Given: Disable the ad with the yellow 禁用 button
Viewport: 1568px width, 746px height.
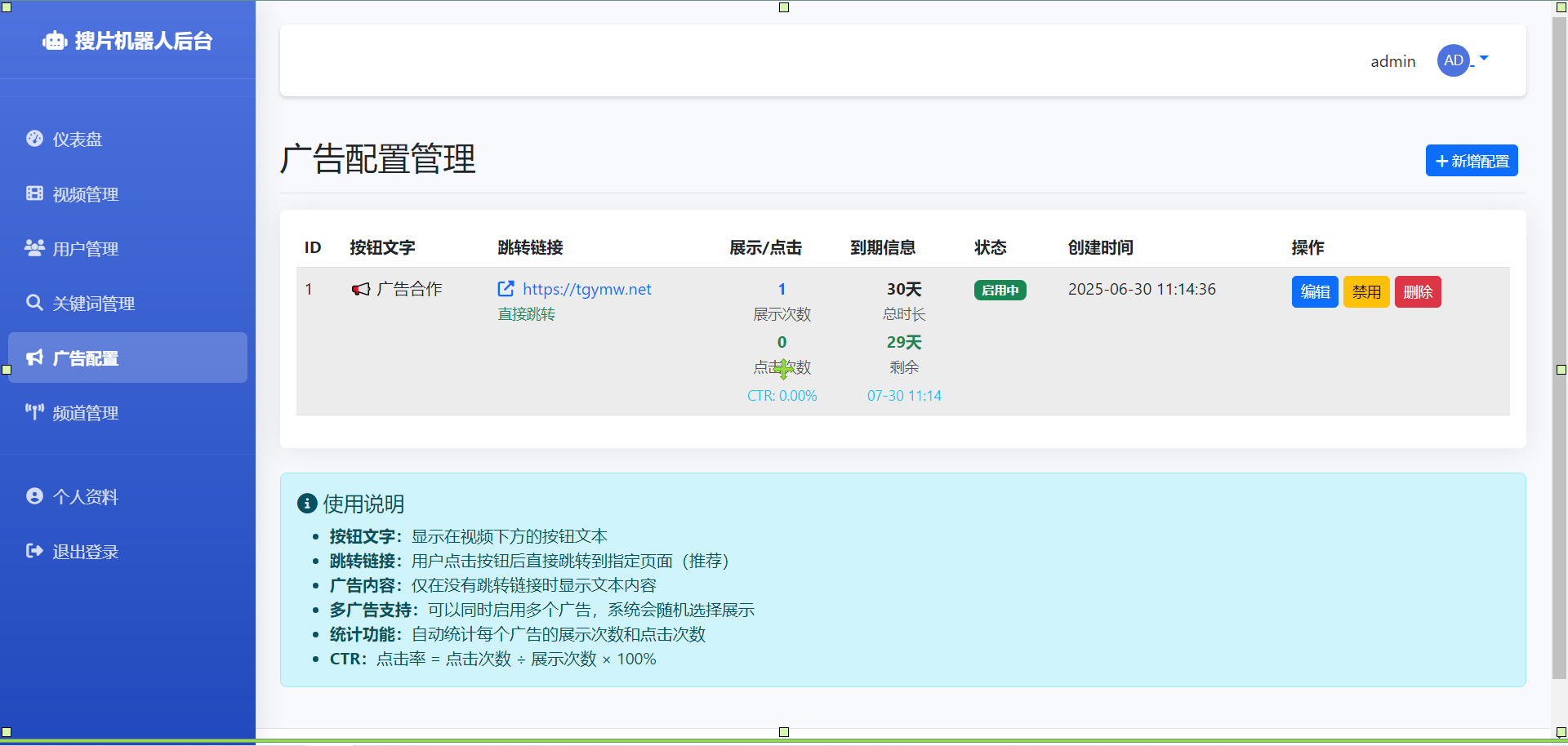Looking at the screenshot, I should click(1365, 292).
